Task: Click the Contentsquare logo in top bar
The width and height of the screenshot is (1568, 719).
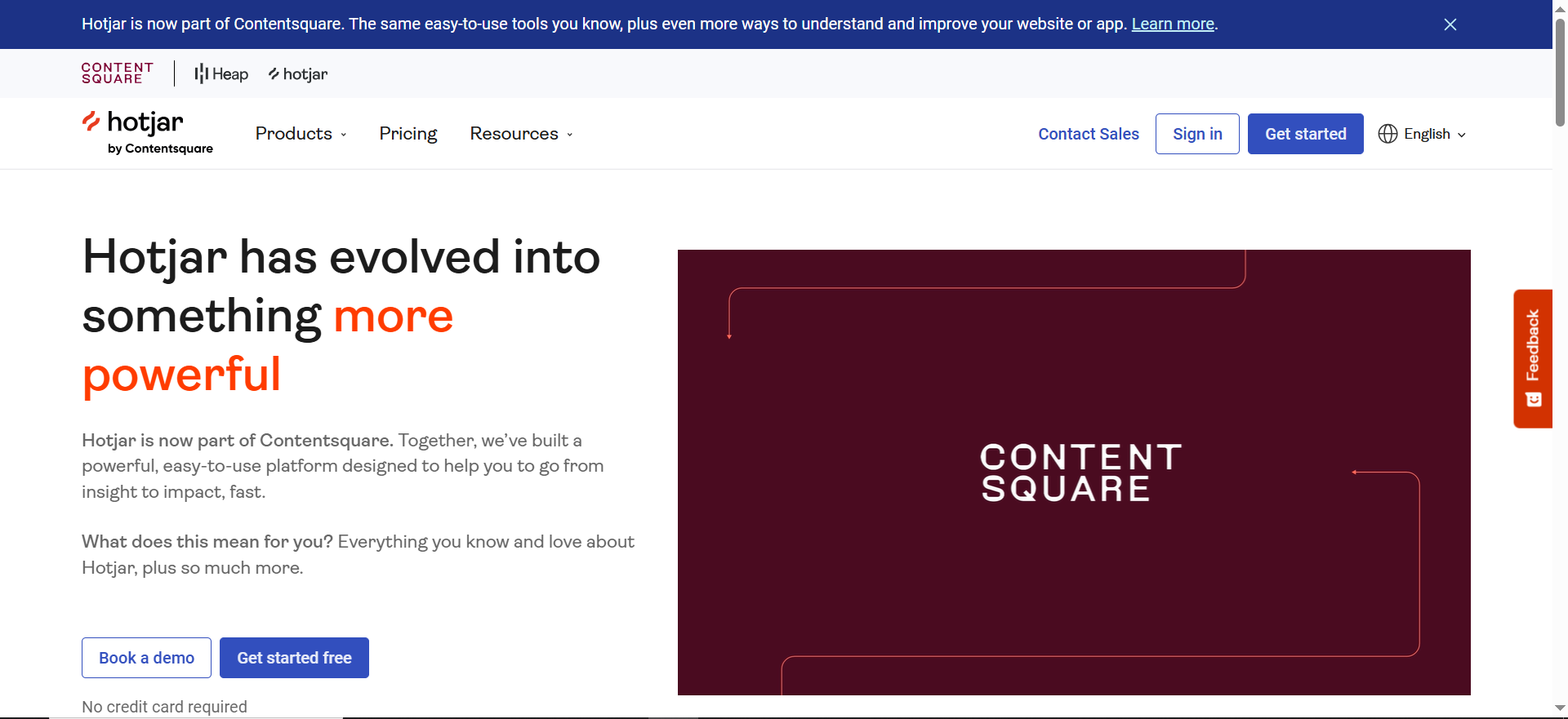Action: (117, 73)
